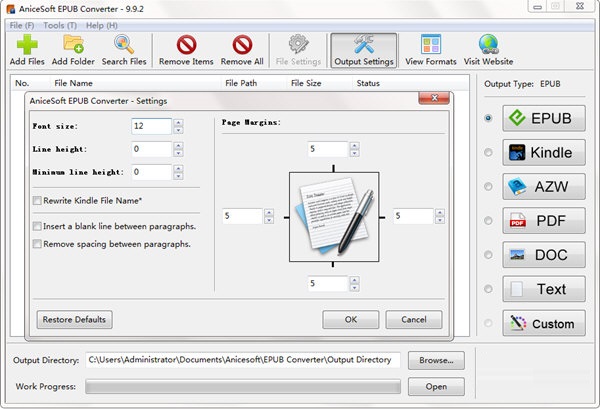Select the Text radio button

488,289
